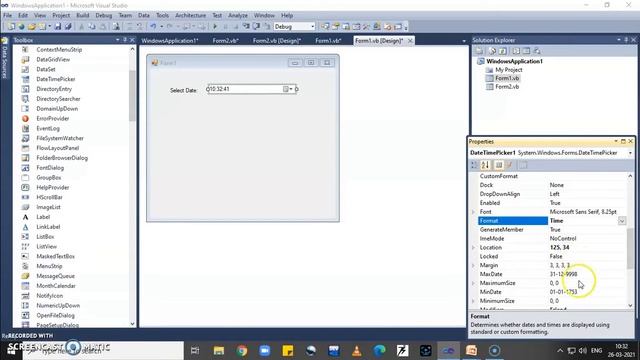Select WindowsApplication1 project node
This screenshot has height=360, width=640.
click(514, 61)
